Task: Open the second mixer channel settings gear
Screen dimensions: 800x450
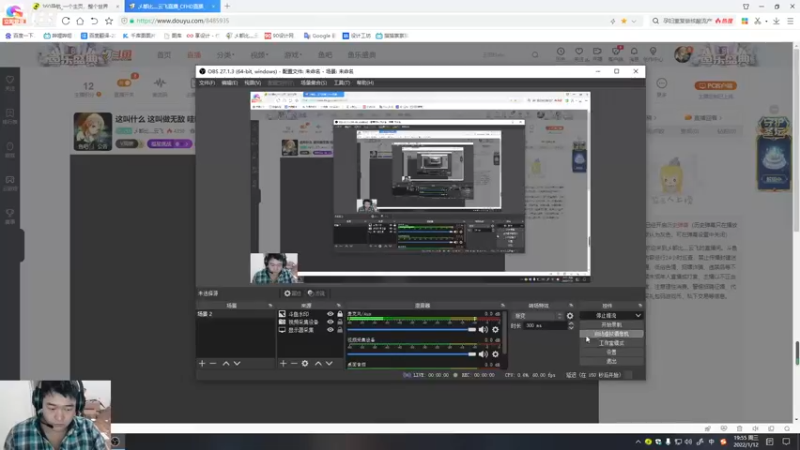Action: click(495, 354)
